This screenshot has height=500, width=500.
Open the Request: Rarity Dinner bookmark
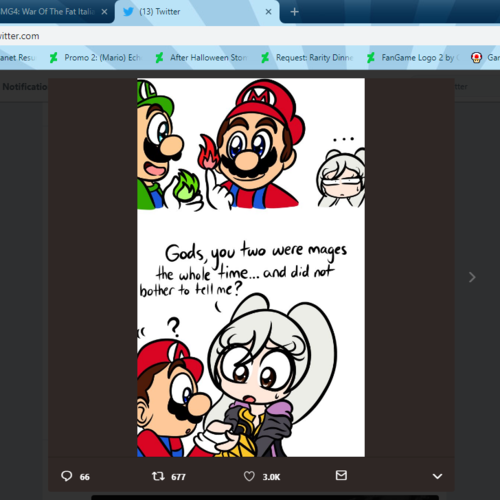click(x=307, y=58)
